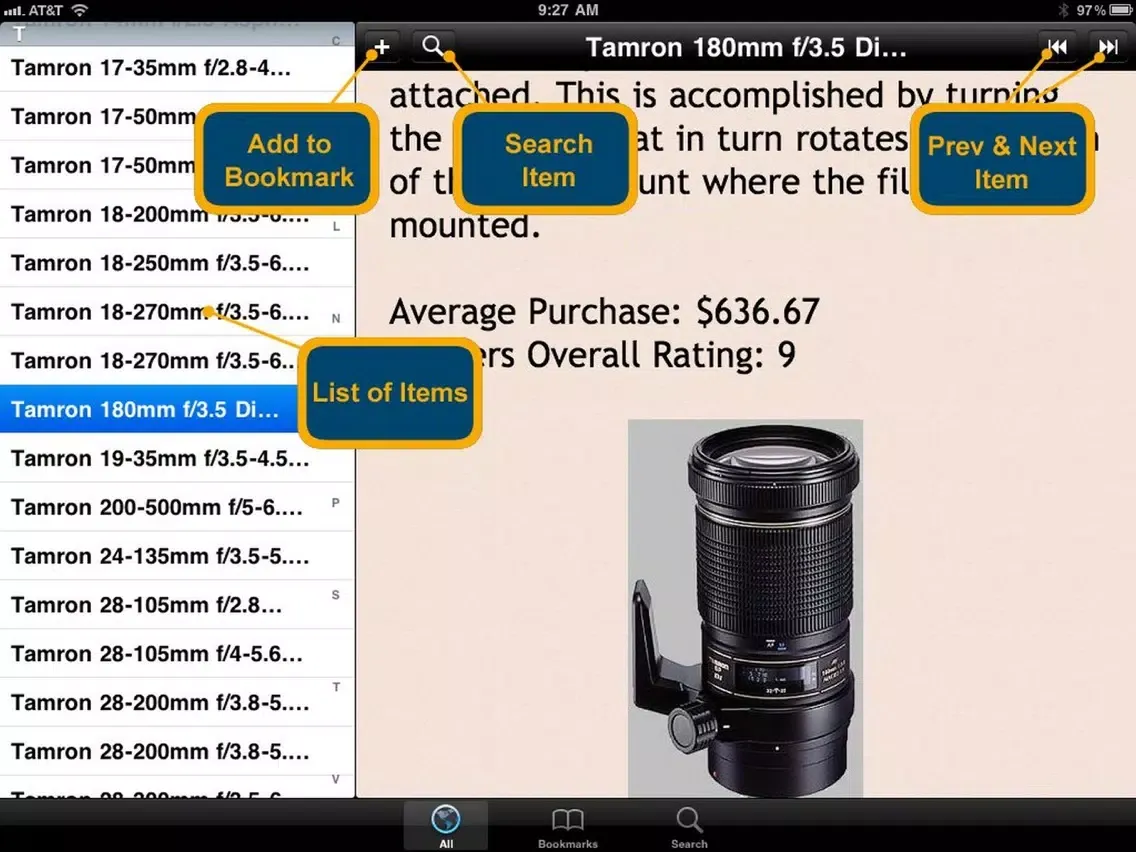Tap the Tamron 180mm lens photo
1136x852 pixels.
coord(746,609)
